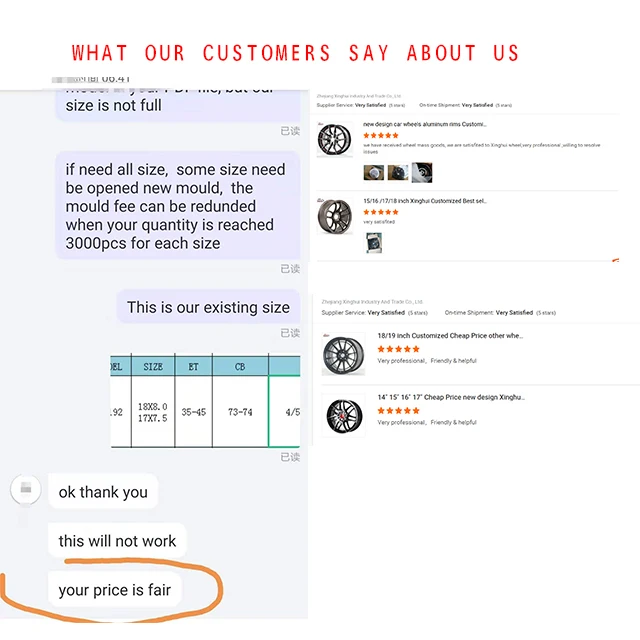Click the five-star rating of aluminum rims review
This screenshot has width=640, height=640.
381,135
